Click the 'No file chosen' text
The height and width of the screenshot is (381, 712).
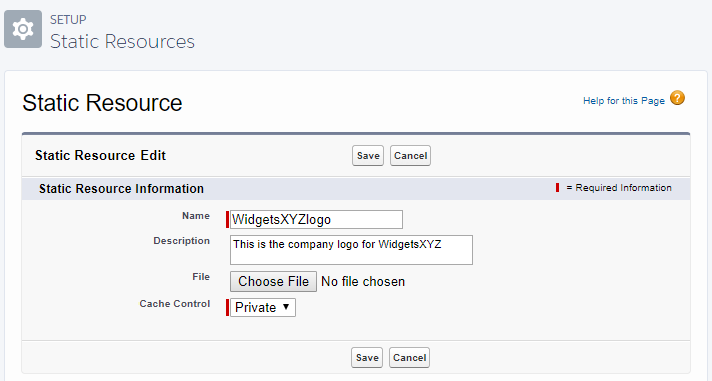[363, 282]
